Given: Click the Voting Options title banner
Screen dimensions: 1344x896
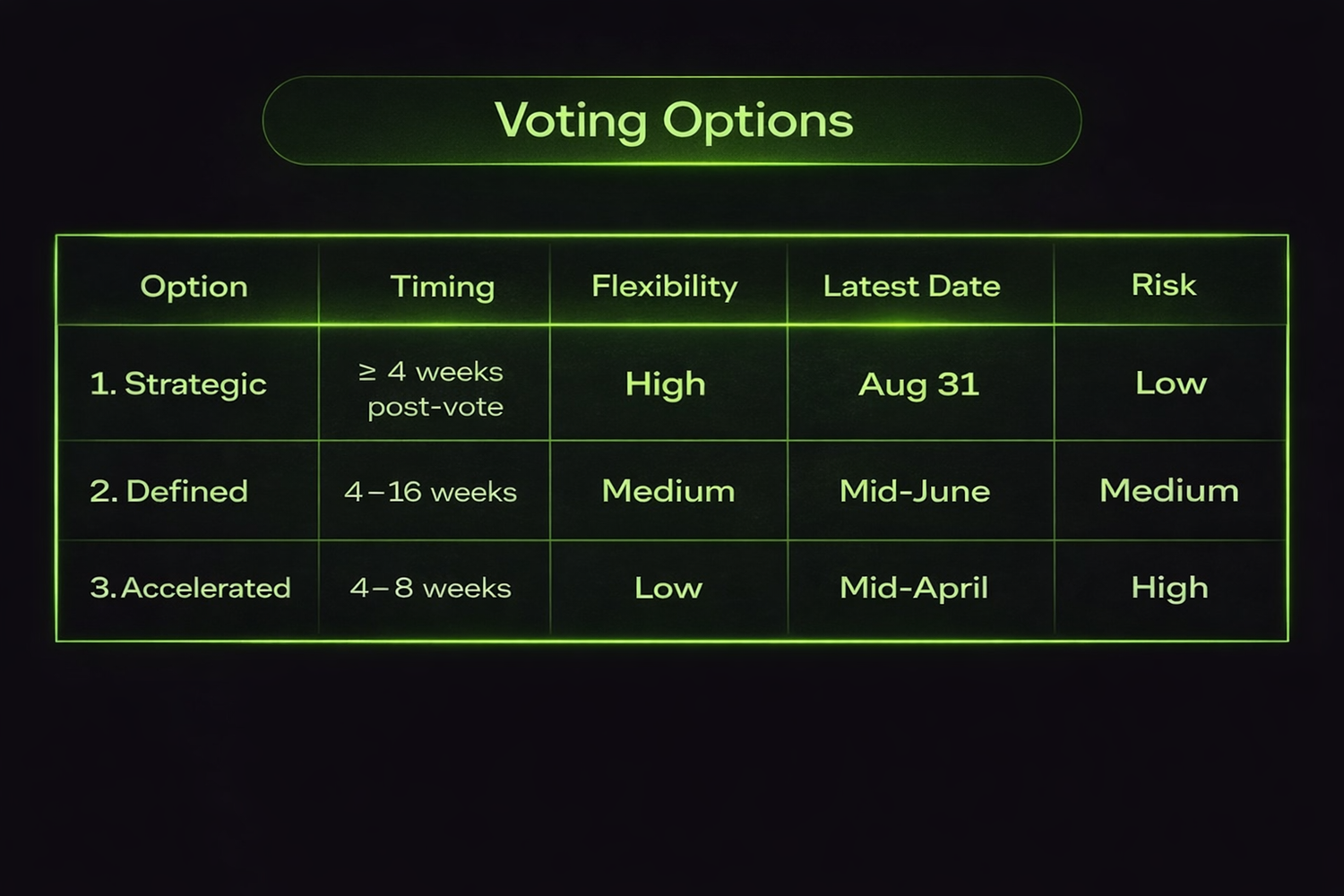Looking at the screenshot, I should pos(672,120).
